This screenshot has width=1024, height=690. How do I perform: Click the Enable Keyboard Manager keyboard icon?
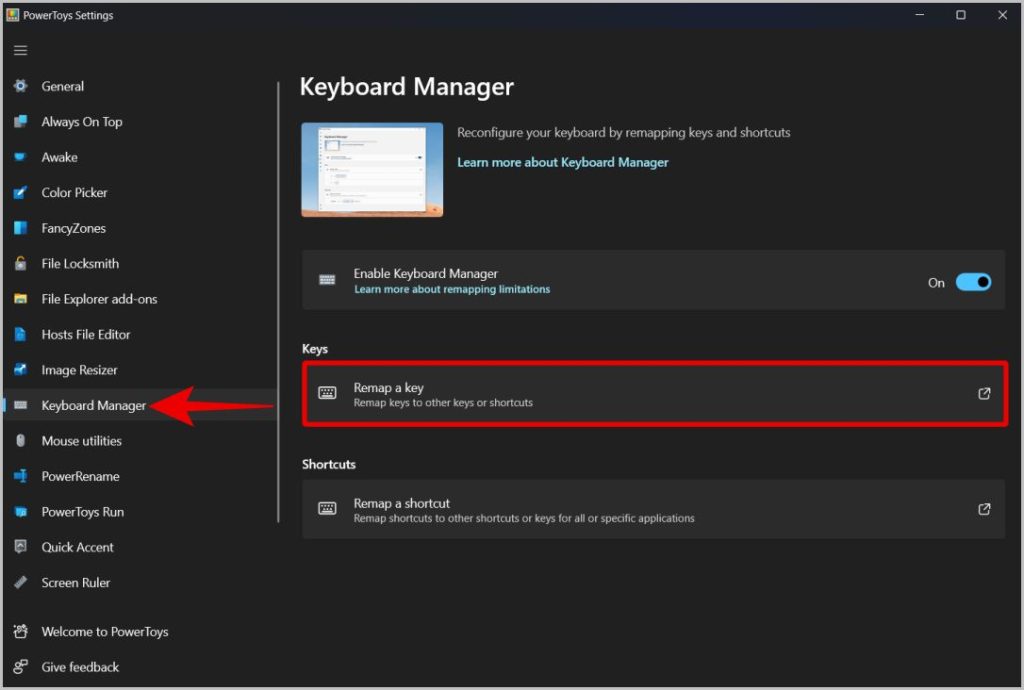point(327,280)
